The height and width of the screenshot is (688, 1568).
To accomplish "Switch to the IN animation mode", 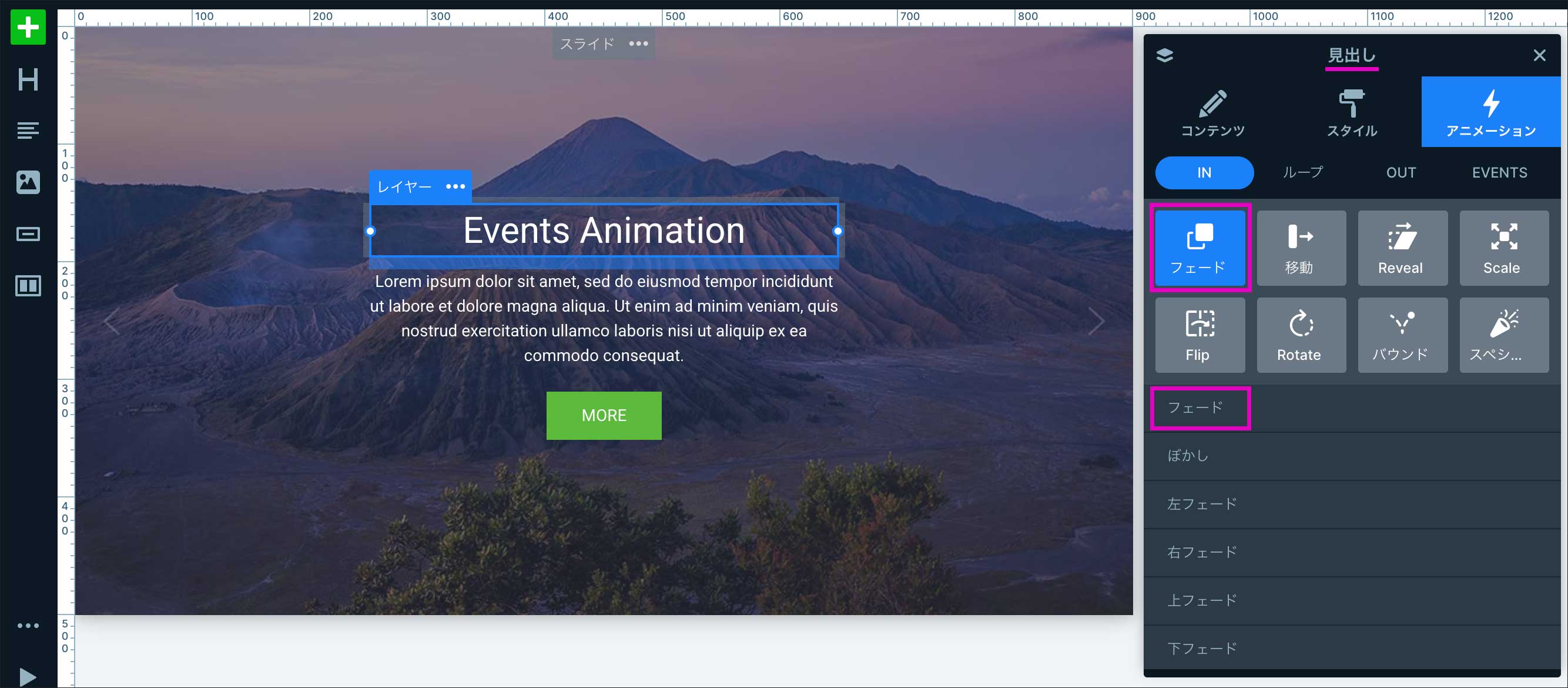I will pos(1204,172).
